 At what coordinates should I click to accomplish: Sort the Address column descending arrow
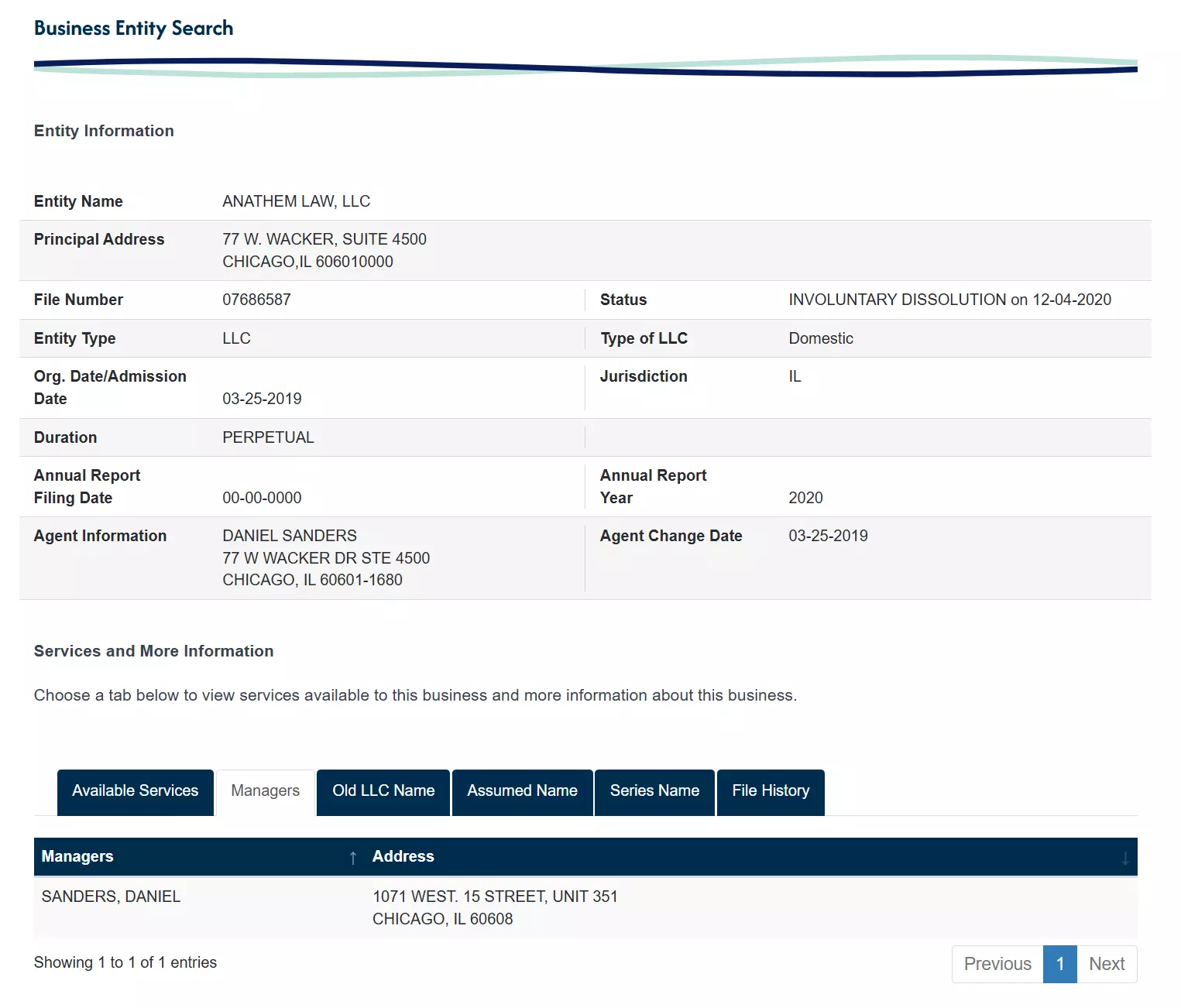[x=1125, y=857]
